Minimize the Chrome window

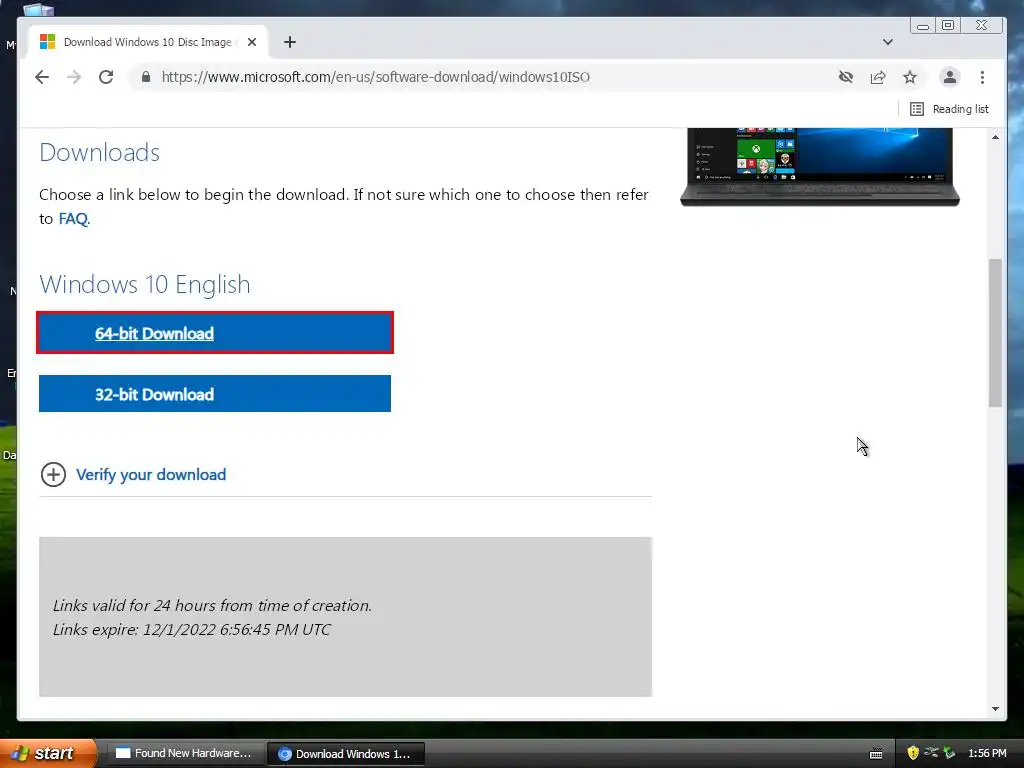point(923,25)
